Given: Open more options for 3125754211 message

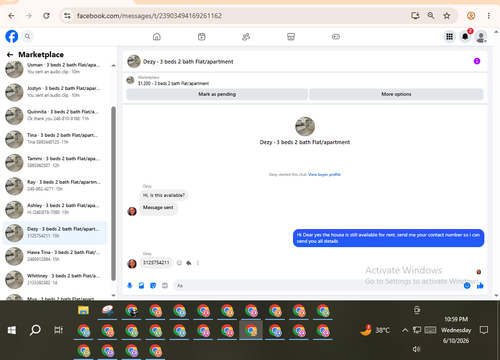Looking at the screenshot, I should (198, 263).
